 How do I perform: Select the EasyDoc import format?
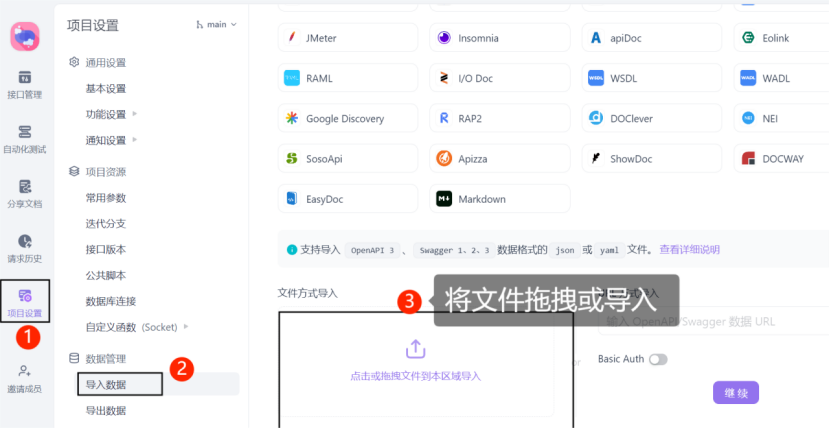point(348,198)
